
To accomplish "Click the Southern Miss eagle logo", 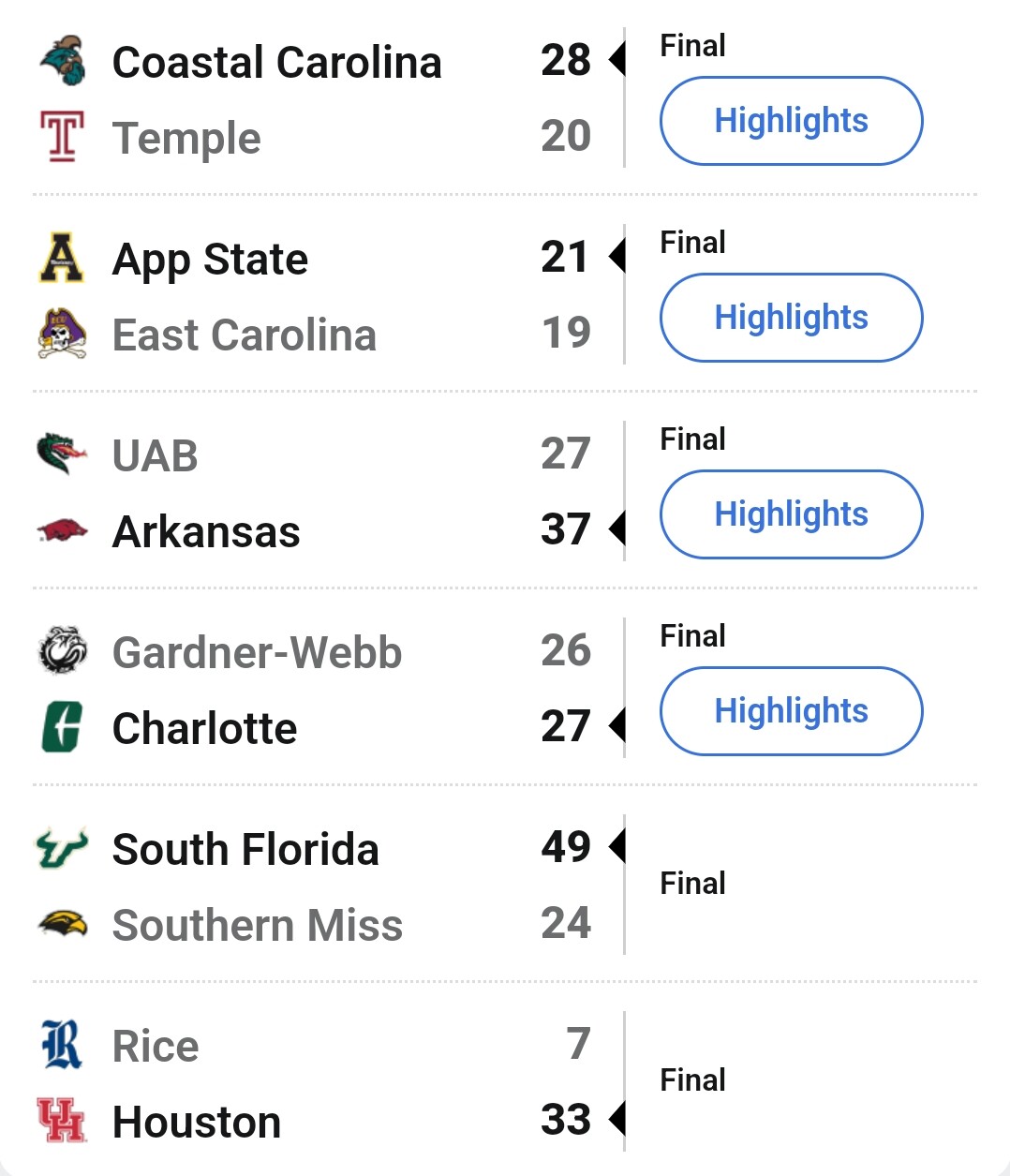I will tap(63, 924).
